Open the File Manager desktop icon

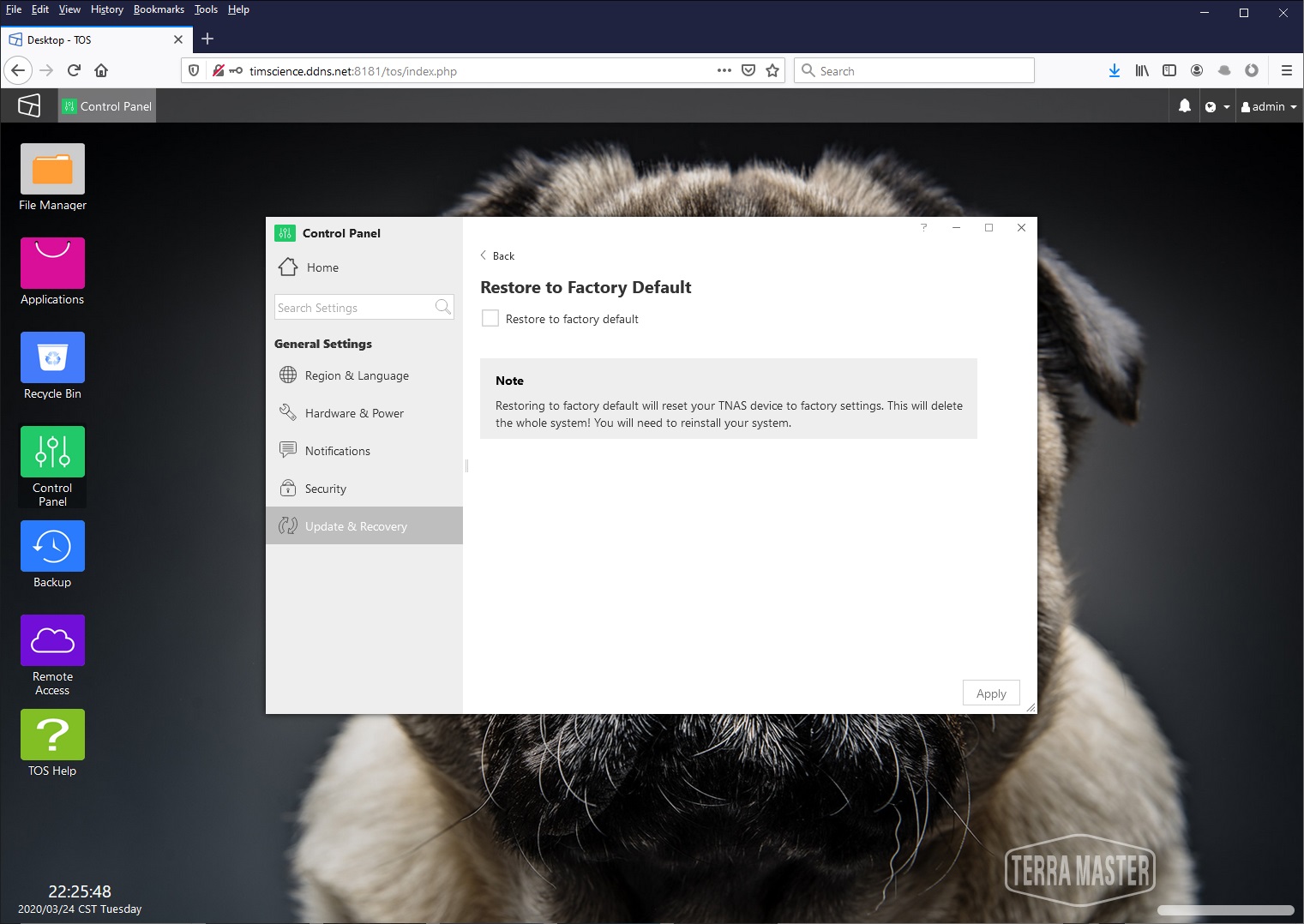(52, 169)
